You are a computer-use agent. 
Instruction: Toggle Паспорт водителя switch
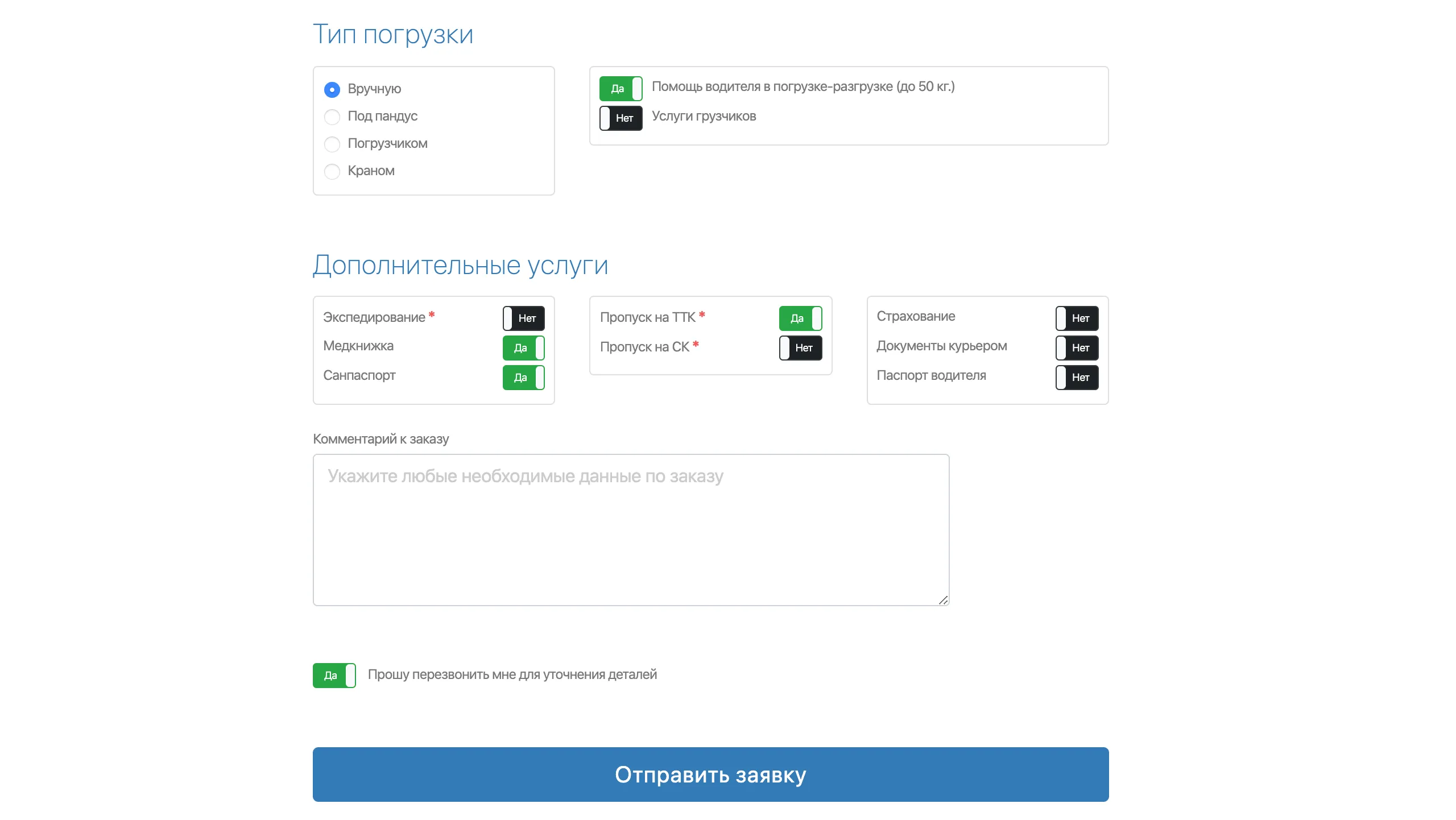[1077, 378]
